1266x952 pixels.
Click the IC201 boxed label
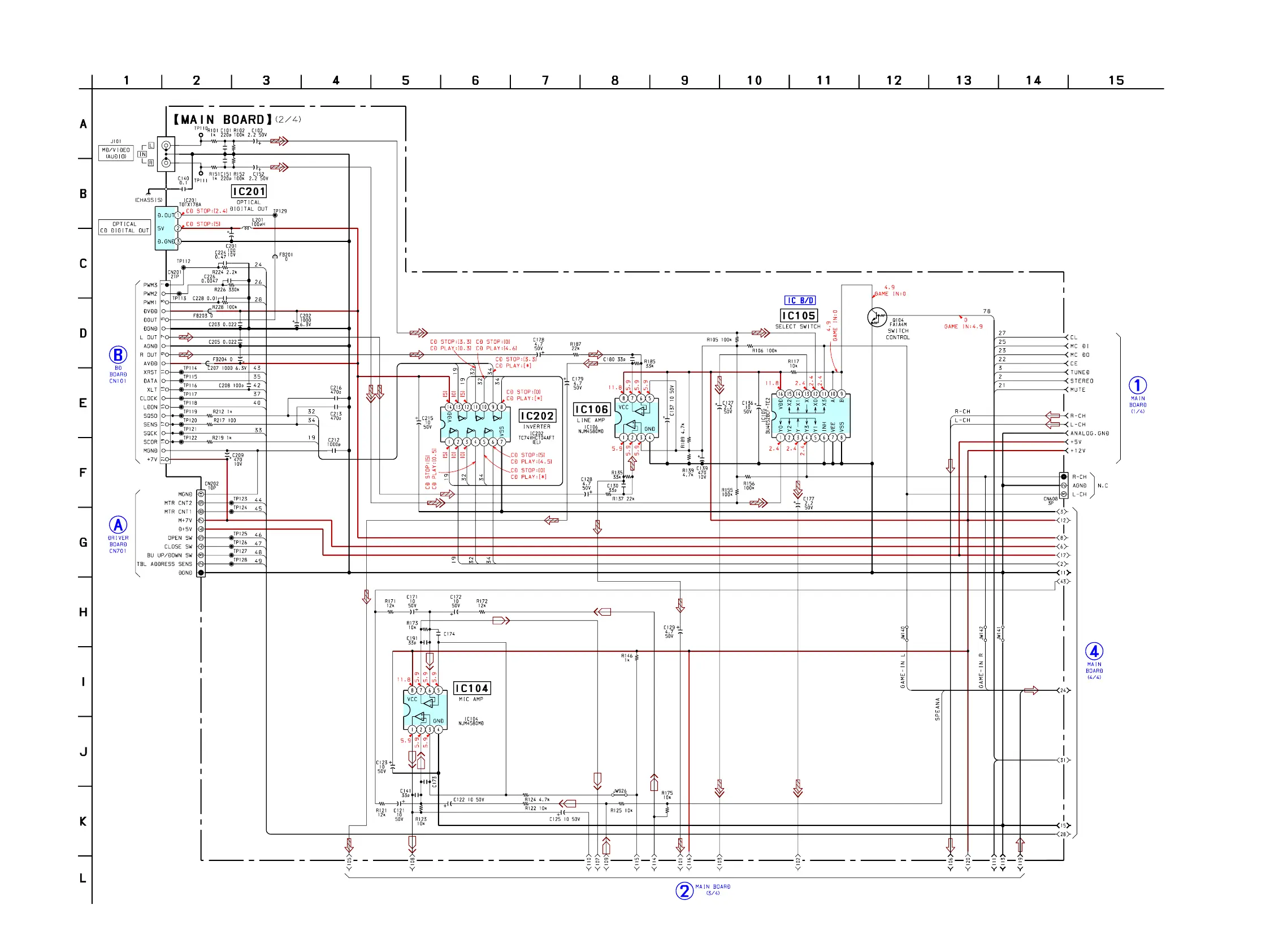[248, 191]
